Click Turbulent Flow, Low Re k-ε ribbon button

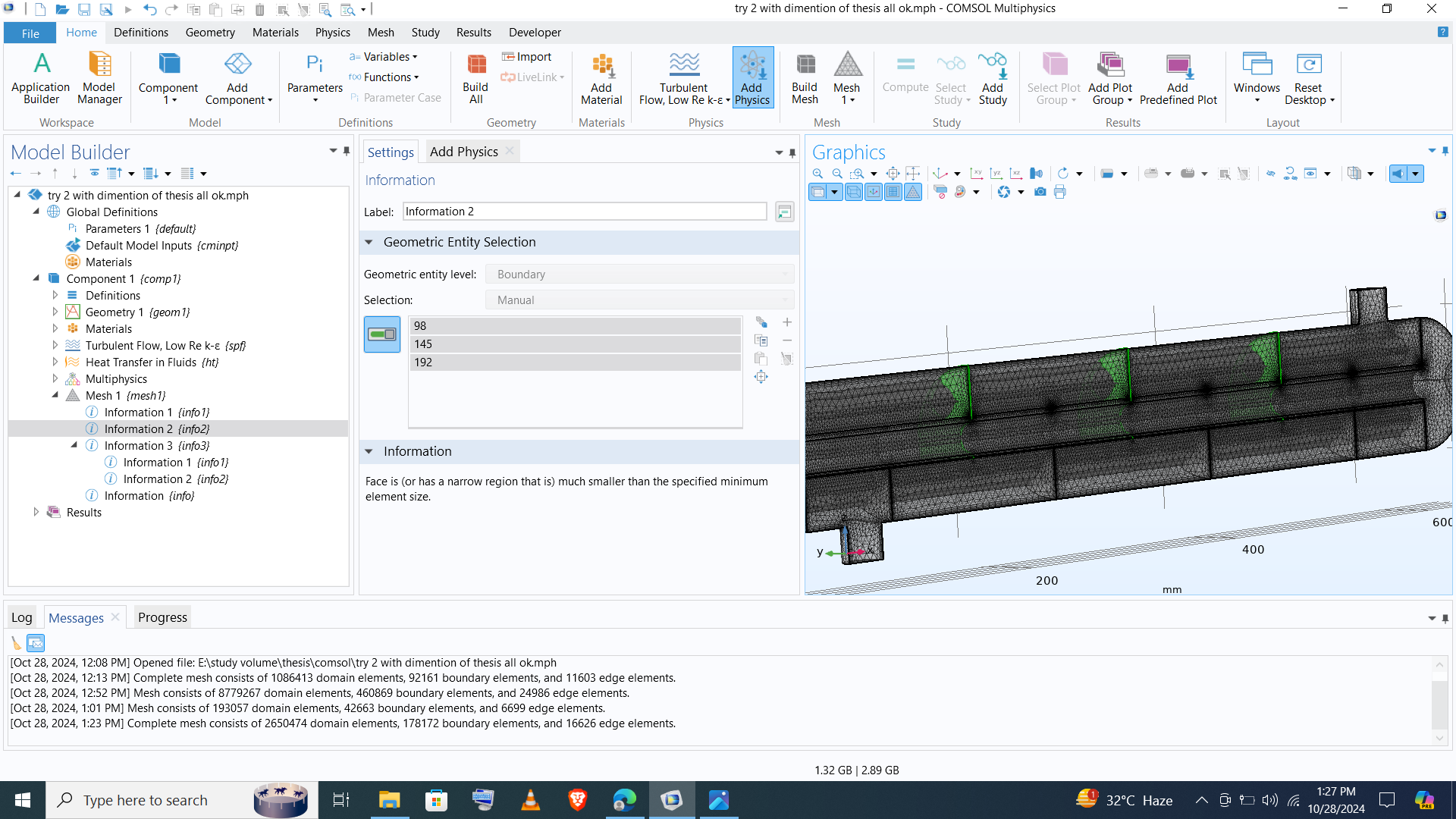coord(684,78)
